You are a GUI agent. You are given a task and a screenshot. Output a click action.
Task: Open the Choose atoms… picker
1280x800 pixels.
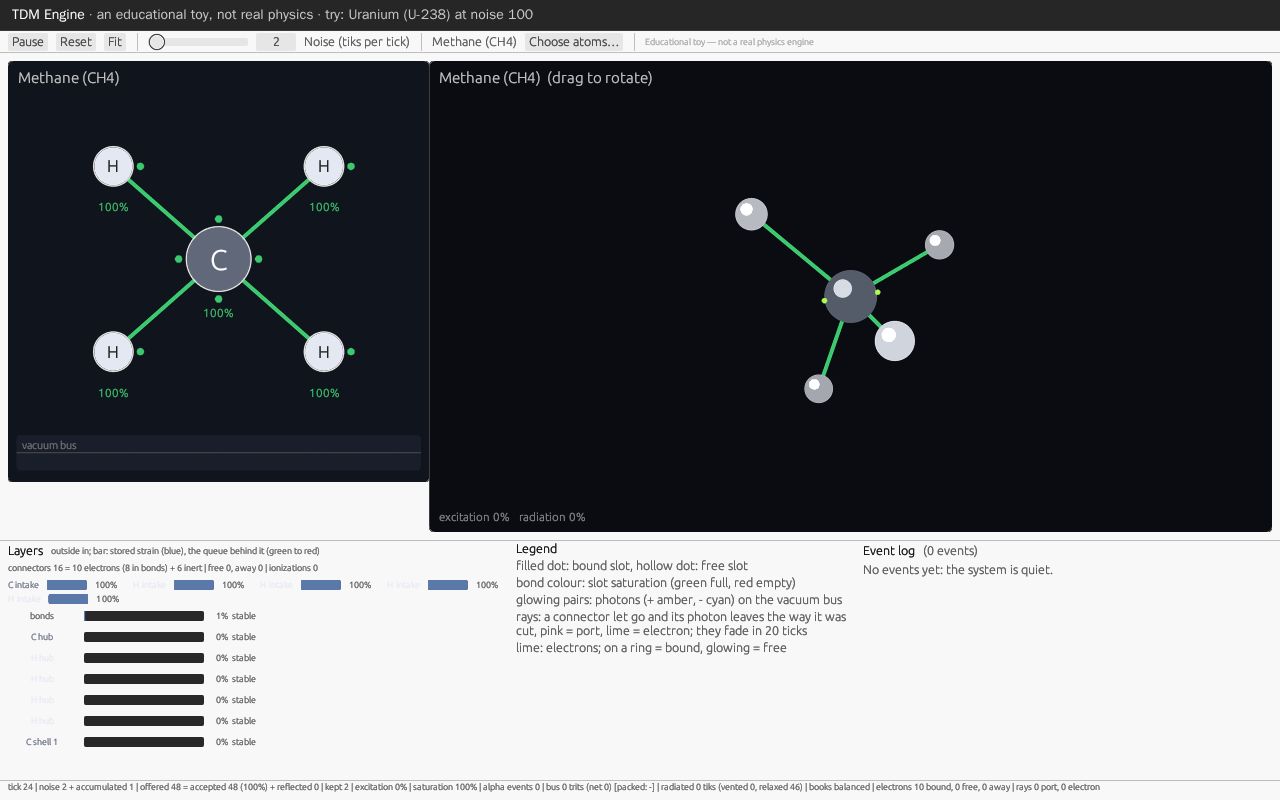click(x=574, y=42)
